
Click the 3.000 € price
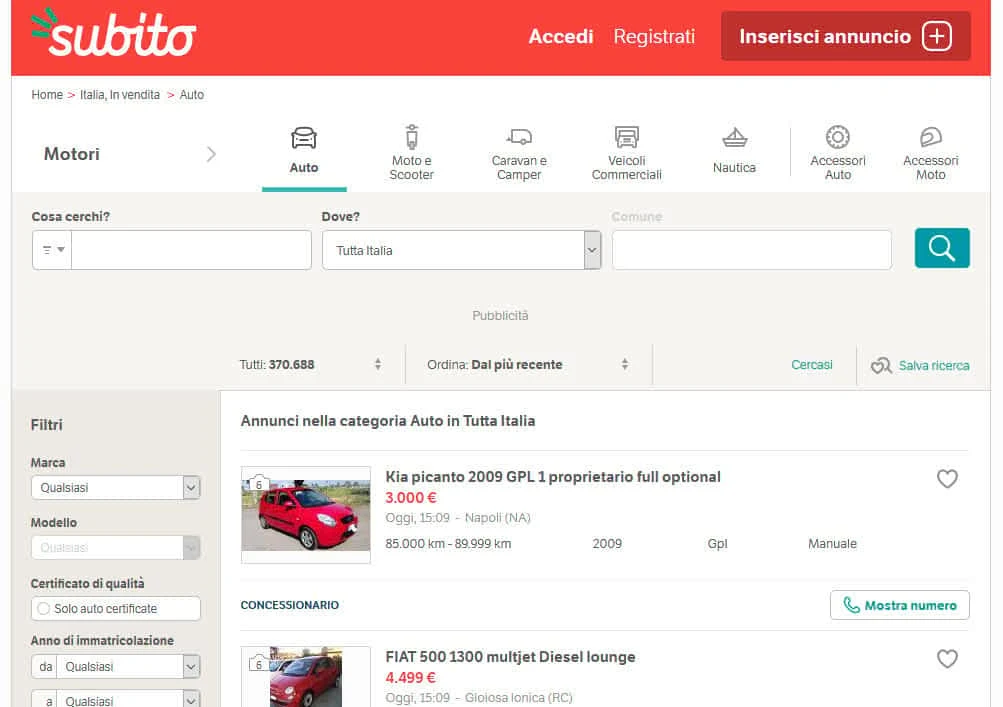click(x=411, y=497)
